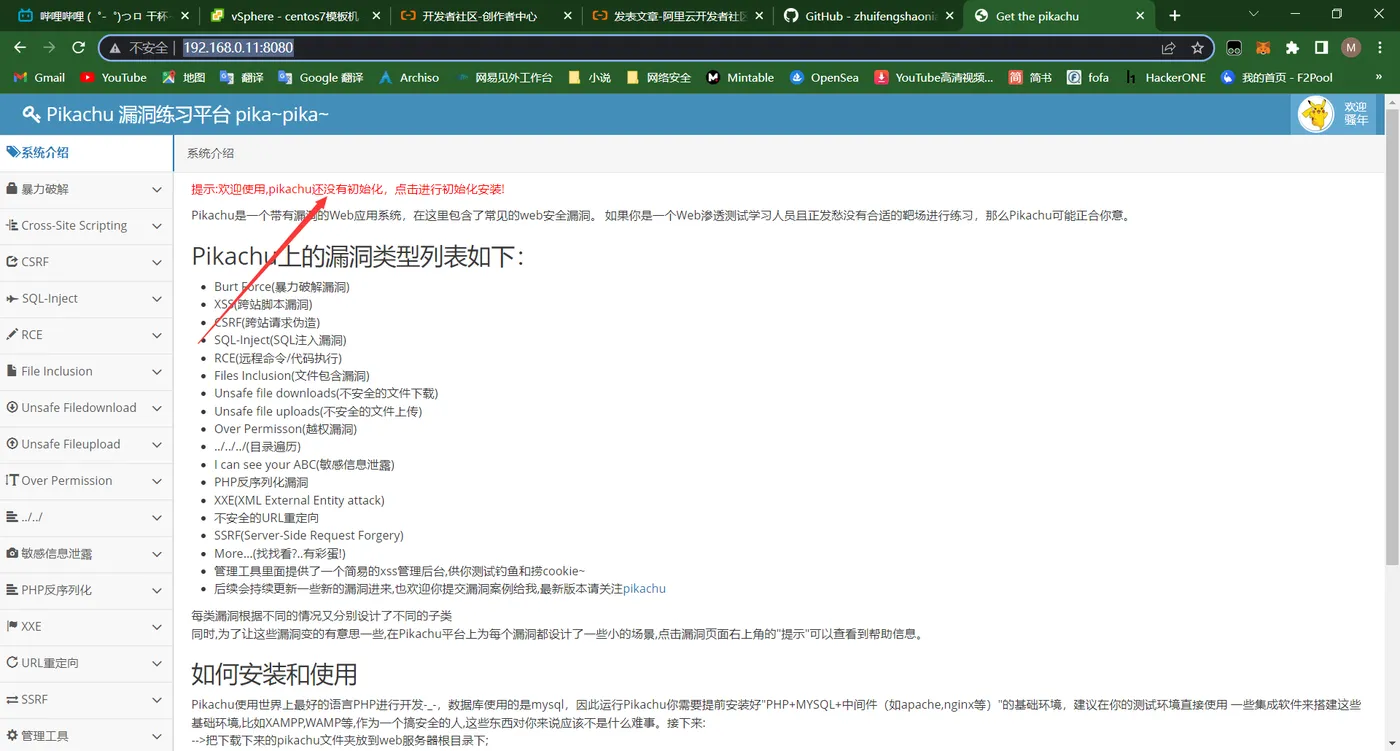Switch to the GitHub zhuifengshaoni tab

[866, 15]
